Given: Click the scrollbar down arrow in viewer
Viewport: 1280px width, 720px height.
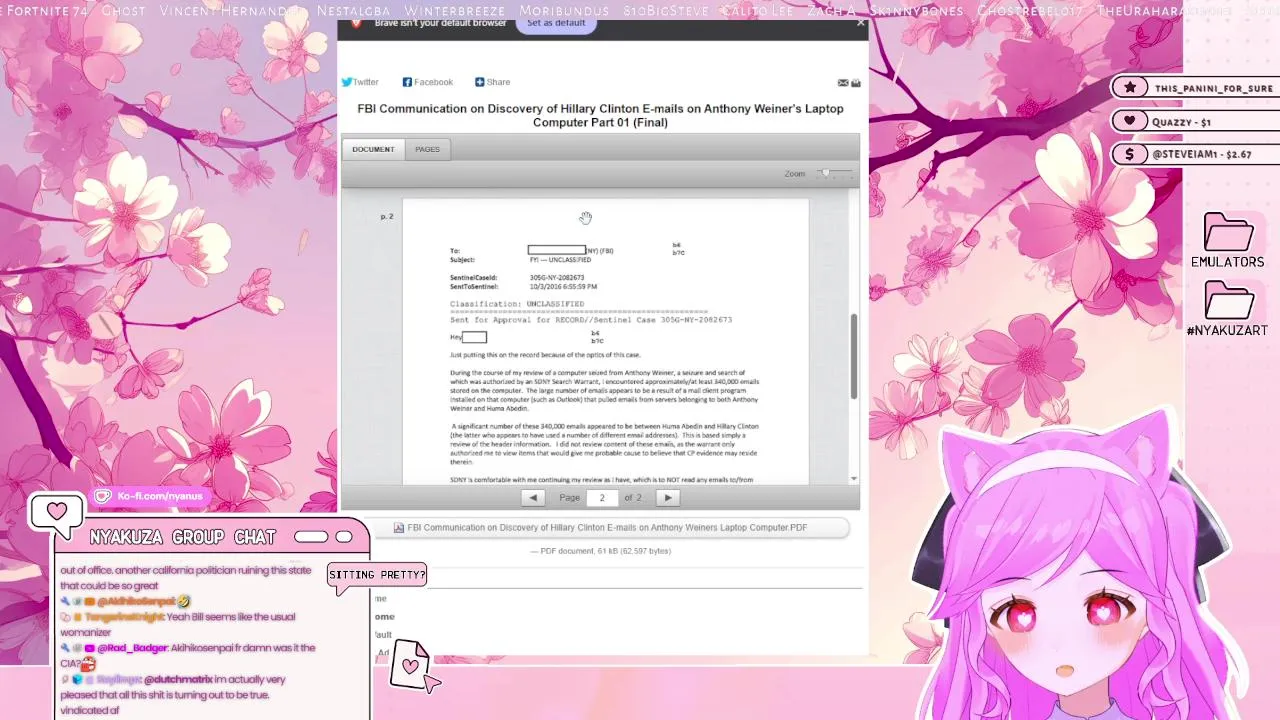Looking at the screenshot, I should point(854,479).
